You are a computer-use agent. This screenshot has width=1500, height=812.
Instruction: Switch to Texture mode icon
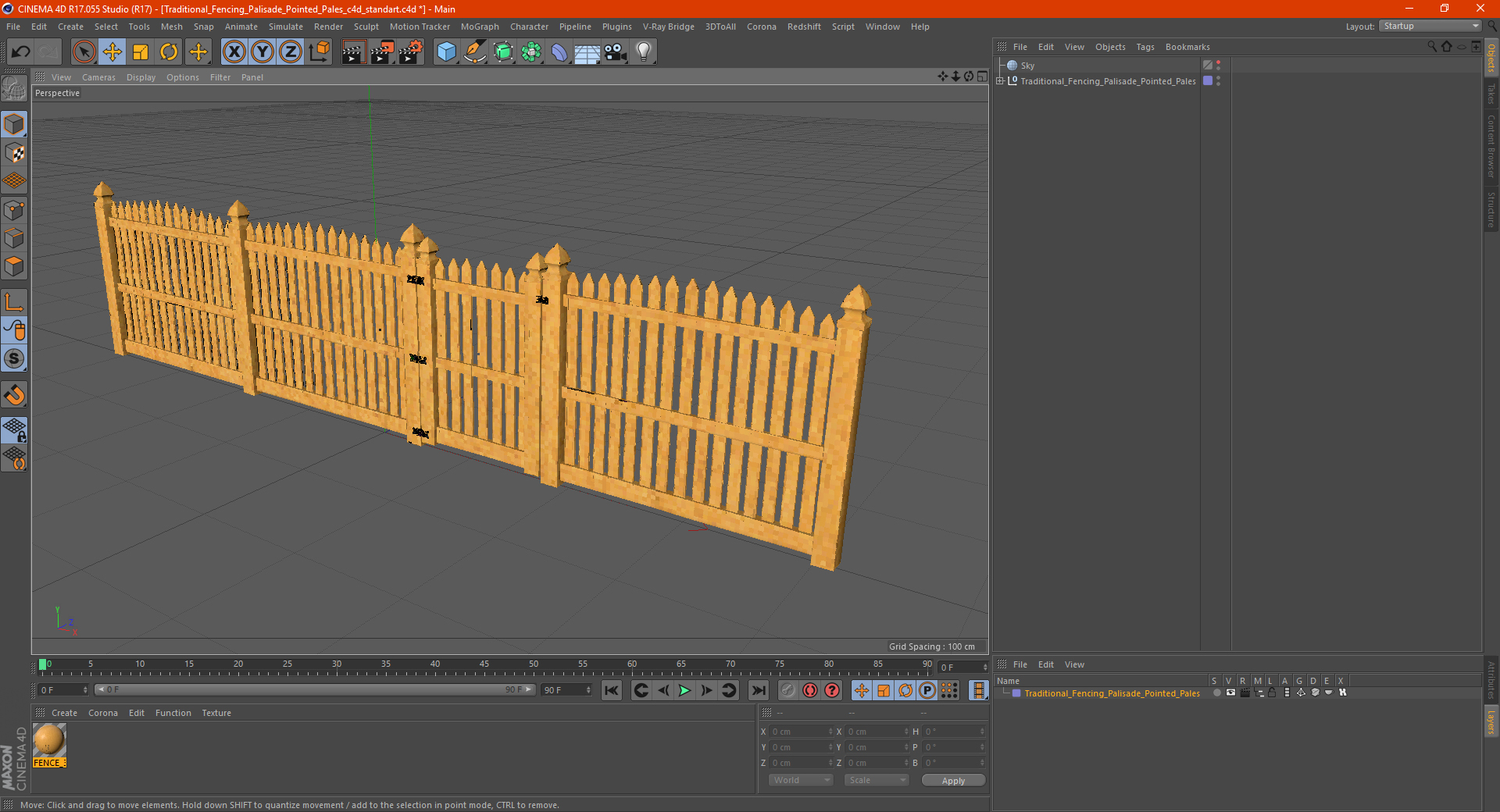tap(14, 153)
